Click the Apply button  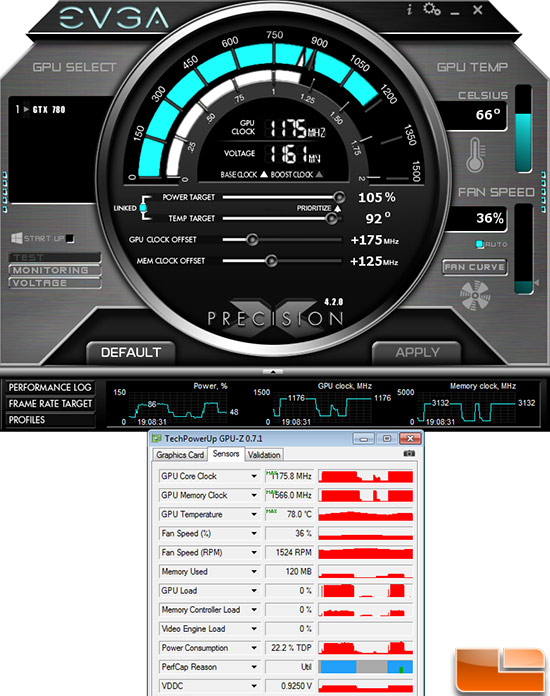(417, 352)
